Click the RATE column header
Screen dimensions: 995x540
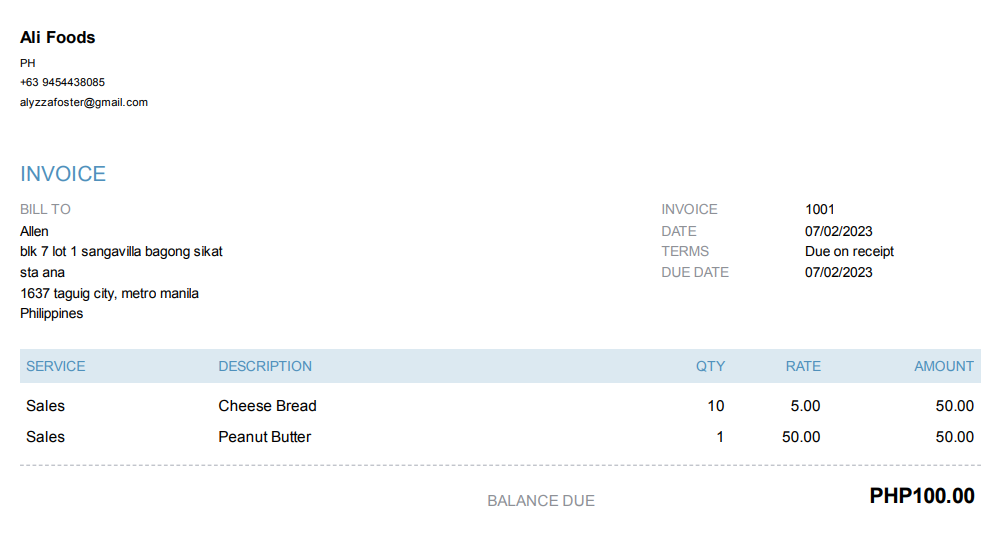[x=803, y=366]
